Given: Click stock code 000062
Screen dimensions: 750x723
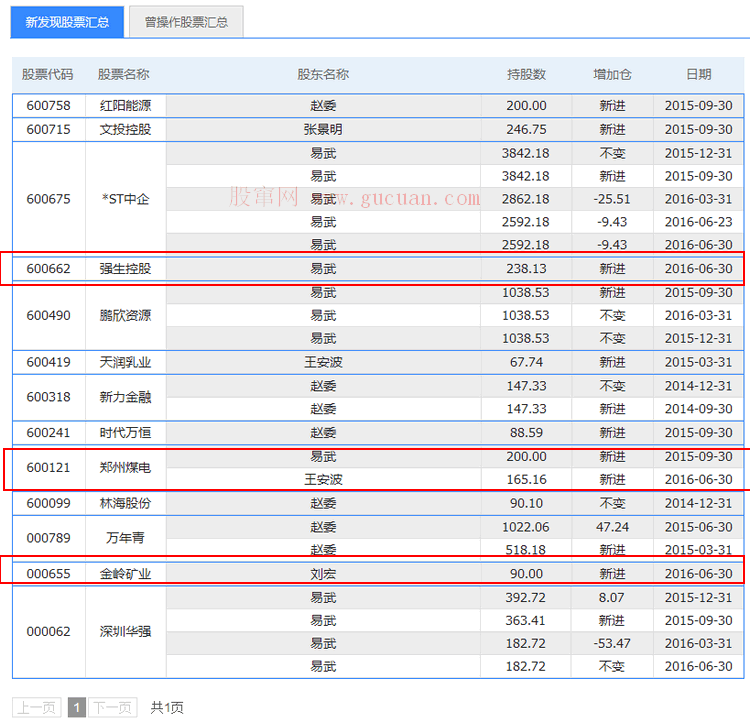Looking at the screenshot, I should (x=48, y=632).
